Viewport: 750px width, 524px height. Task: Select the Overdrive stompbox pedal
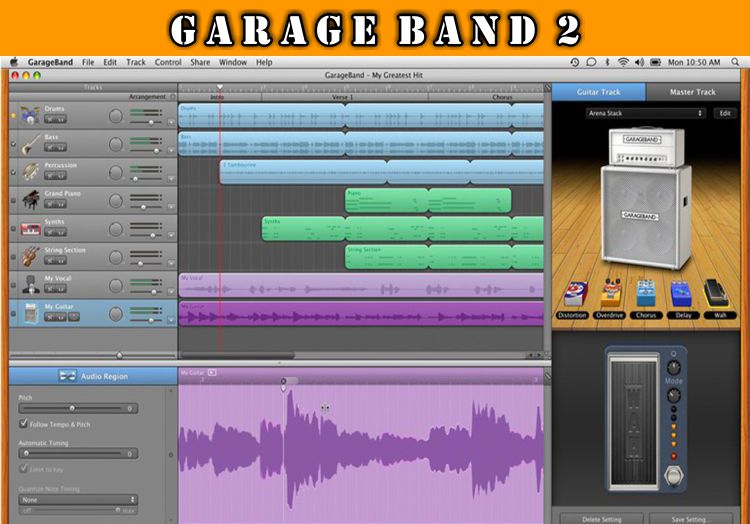(x=610, y=293)
